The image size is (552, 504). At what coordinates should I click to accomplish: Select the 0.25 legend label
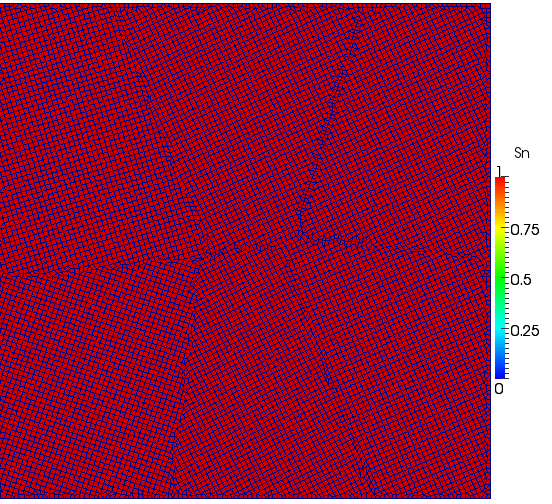point(525,331)
